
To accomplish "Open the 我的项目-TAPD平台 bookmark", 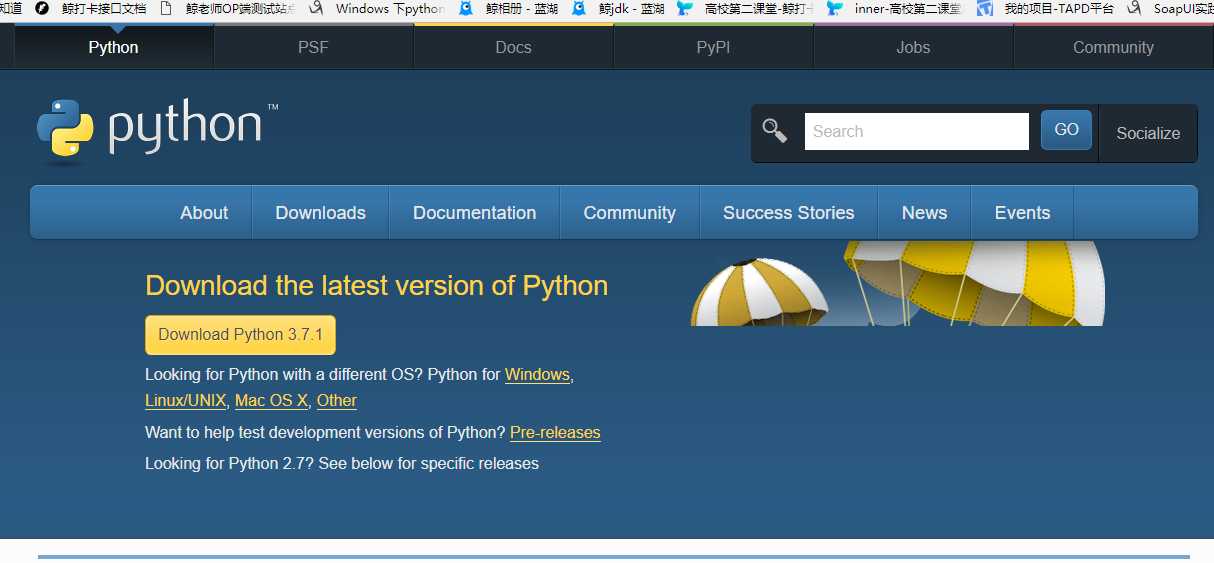I will 1046,8.
